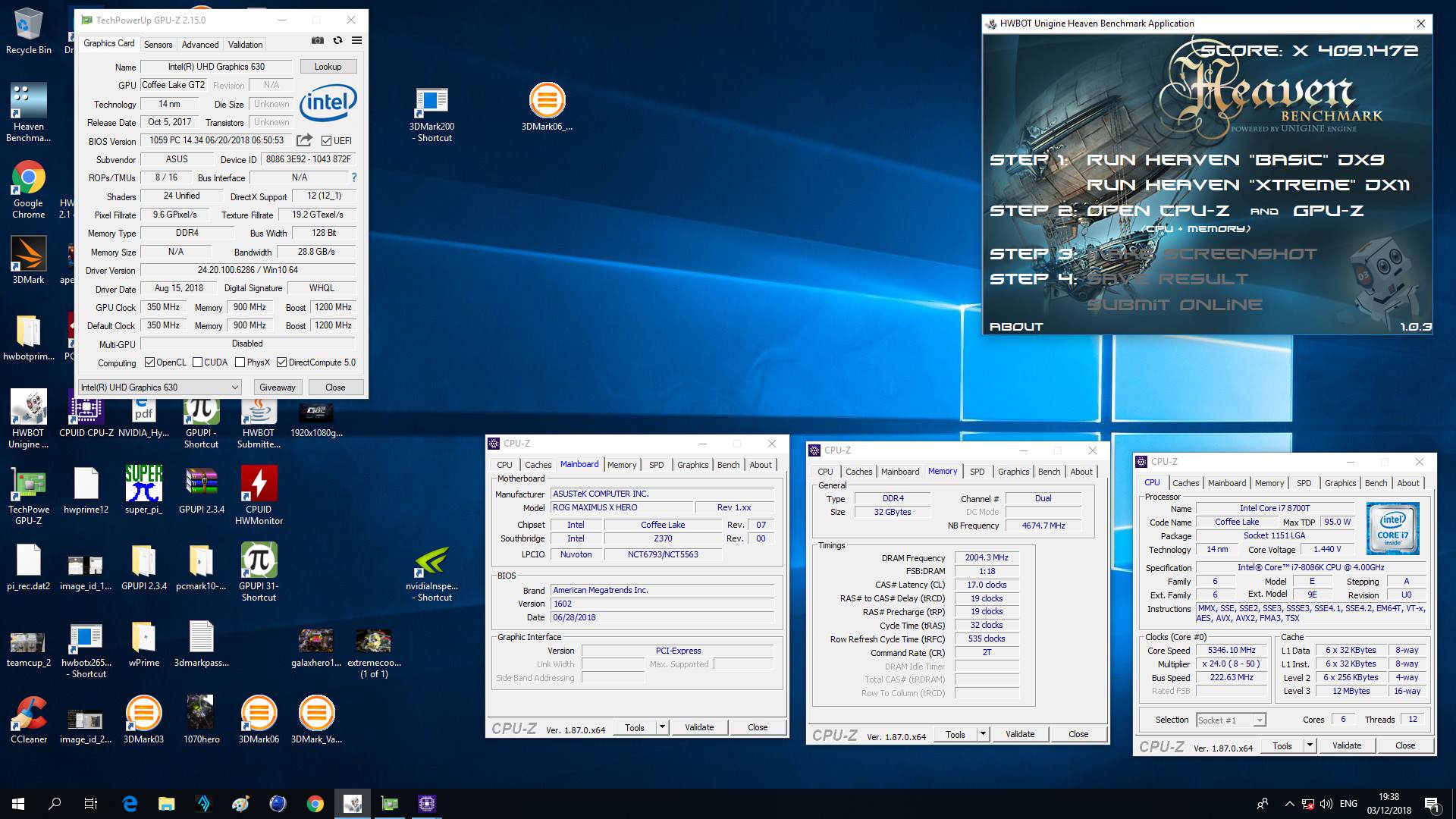Open notification center icon in taskbar
This screenshot has width=1456, height=819.
[1431, 804]
